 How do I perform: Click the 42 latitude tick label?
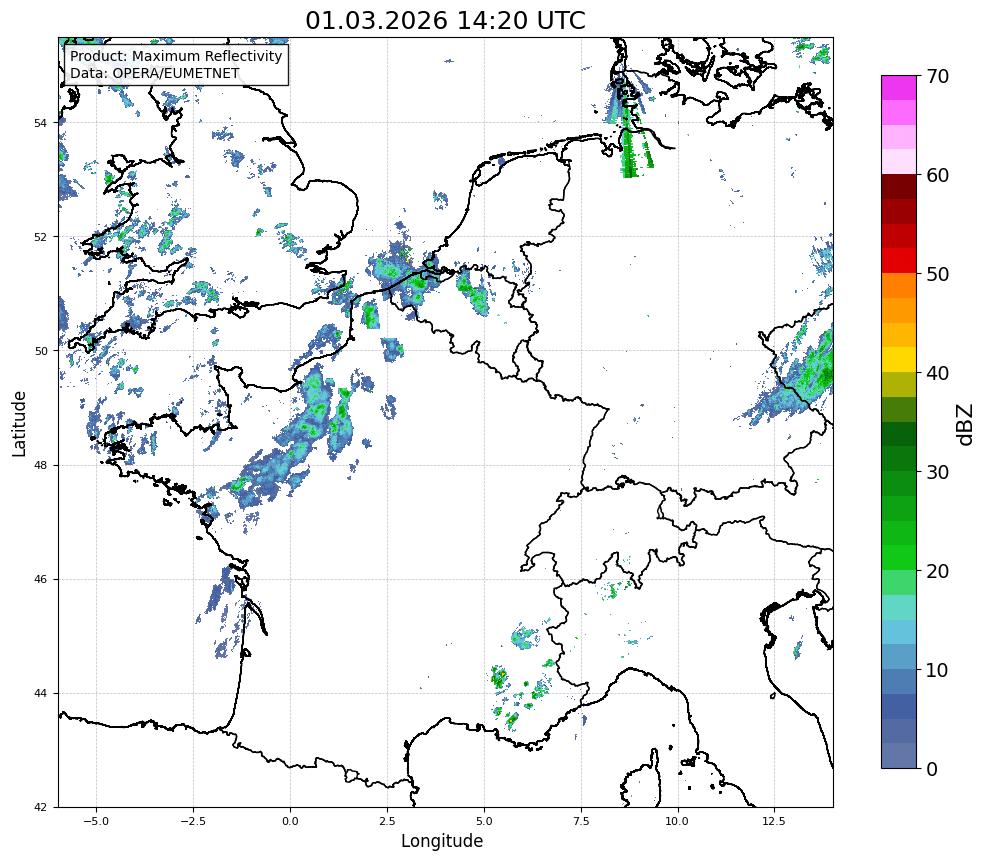click(x=40, y=808)
